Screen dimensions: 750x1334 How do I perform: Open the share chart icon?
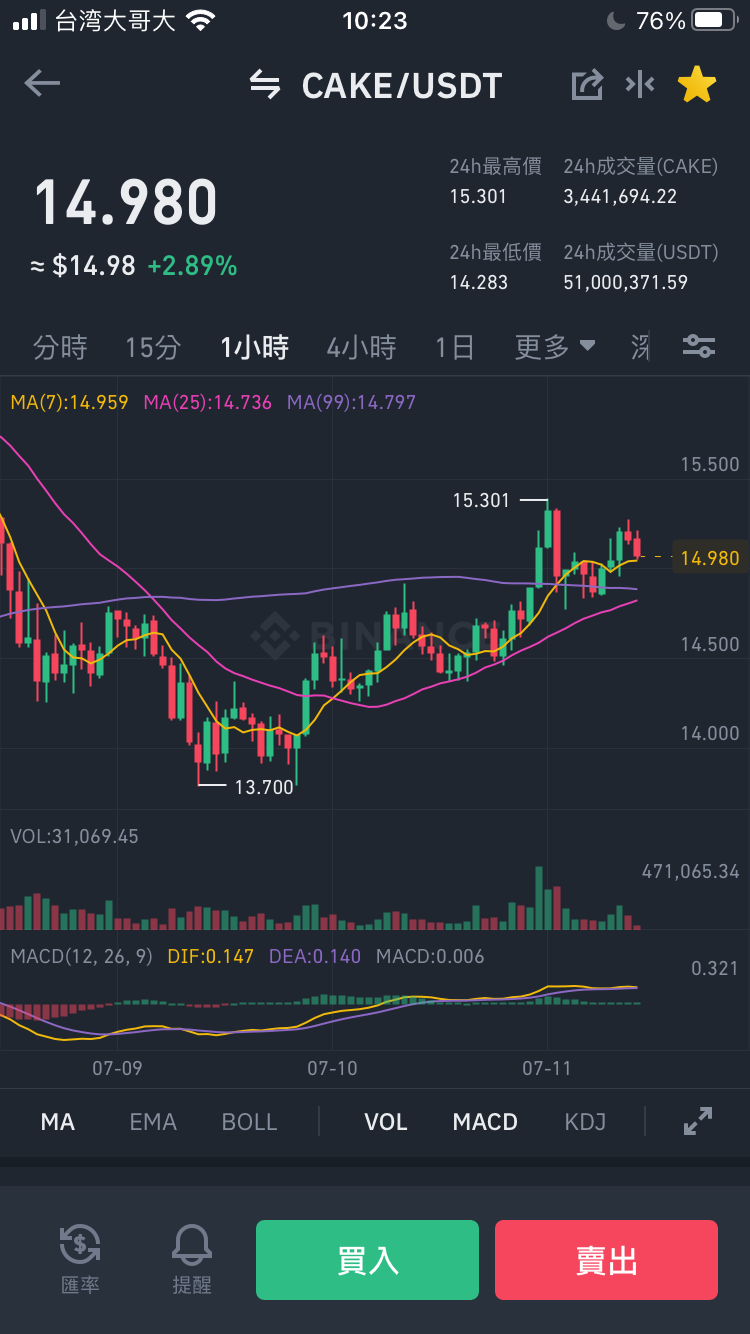587,85
